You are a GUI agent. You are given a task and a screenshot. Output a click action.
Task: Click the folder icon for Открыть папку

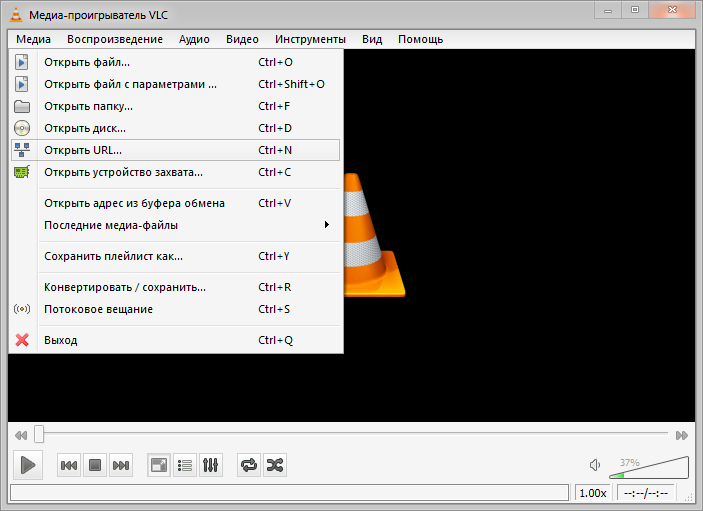point(22,106)
